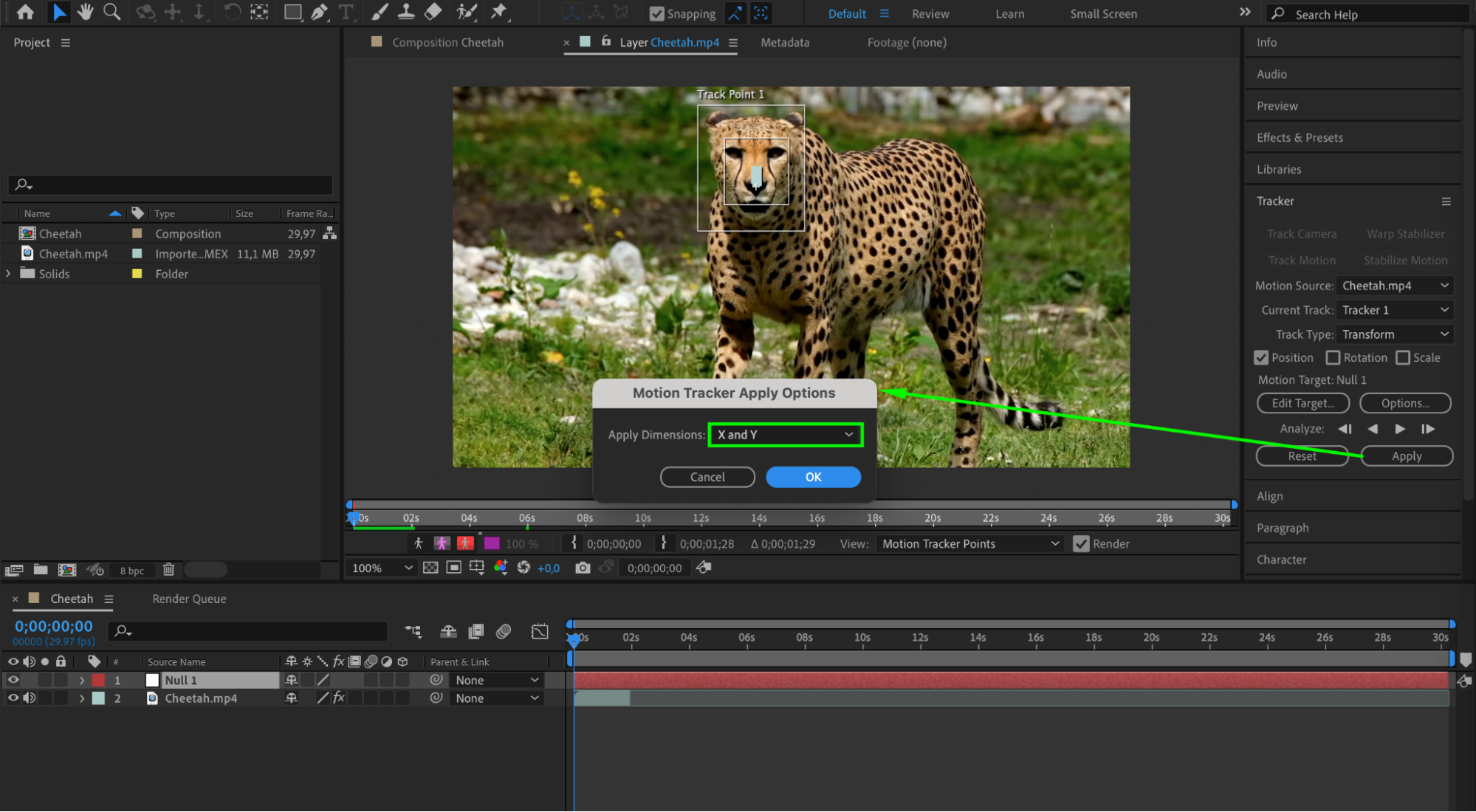Analyze forward with play arrow
The height and width of the screenshot is (812, 1476).
point(1400,429)
